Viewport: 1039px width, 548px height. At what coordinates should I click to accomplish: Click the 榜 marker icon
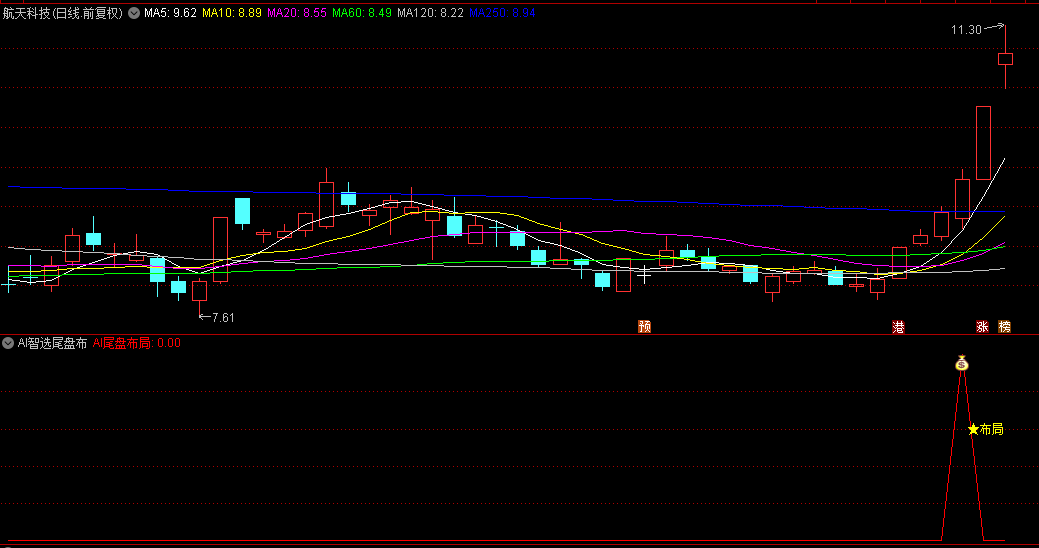click(1005, 326)
